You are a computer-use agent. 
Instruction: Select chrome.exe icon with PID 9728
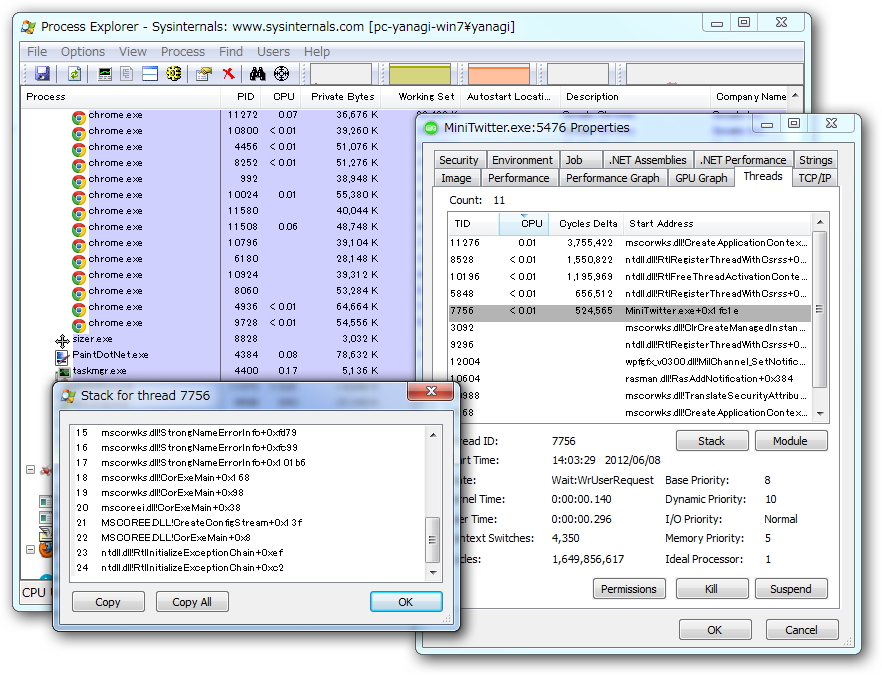(79, 325)
